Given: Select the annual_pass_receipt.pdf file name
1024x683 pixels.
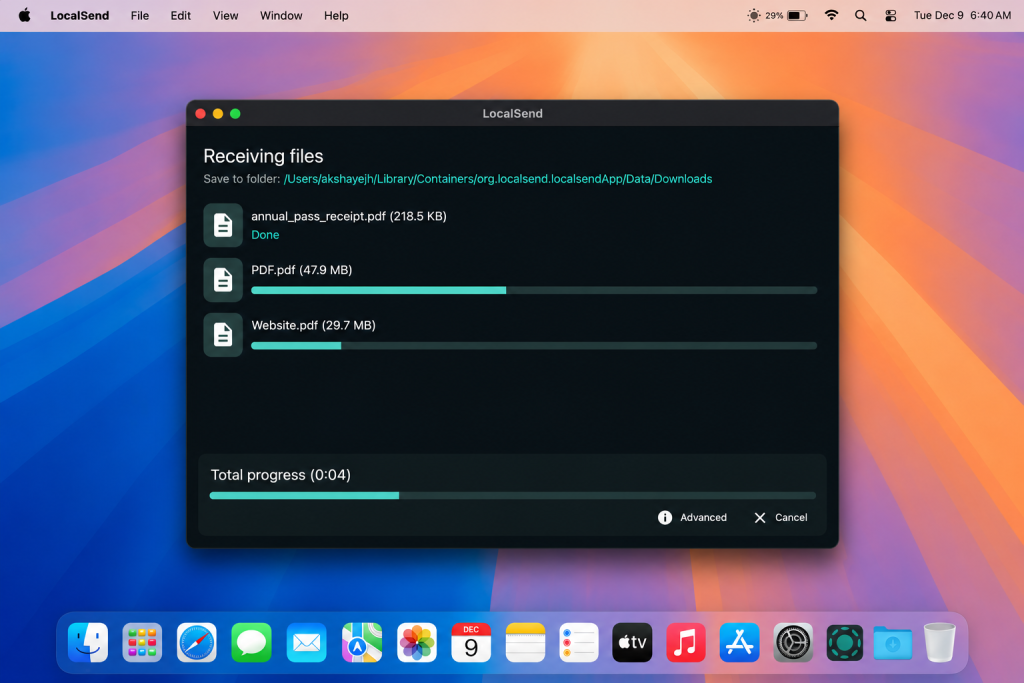Looking at the screenshot, I should coord(318,216).
